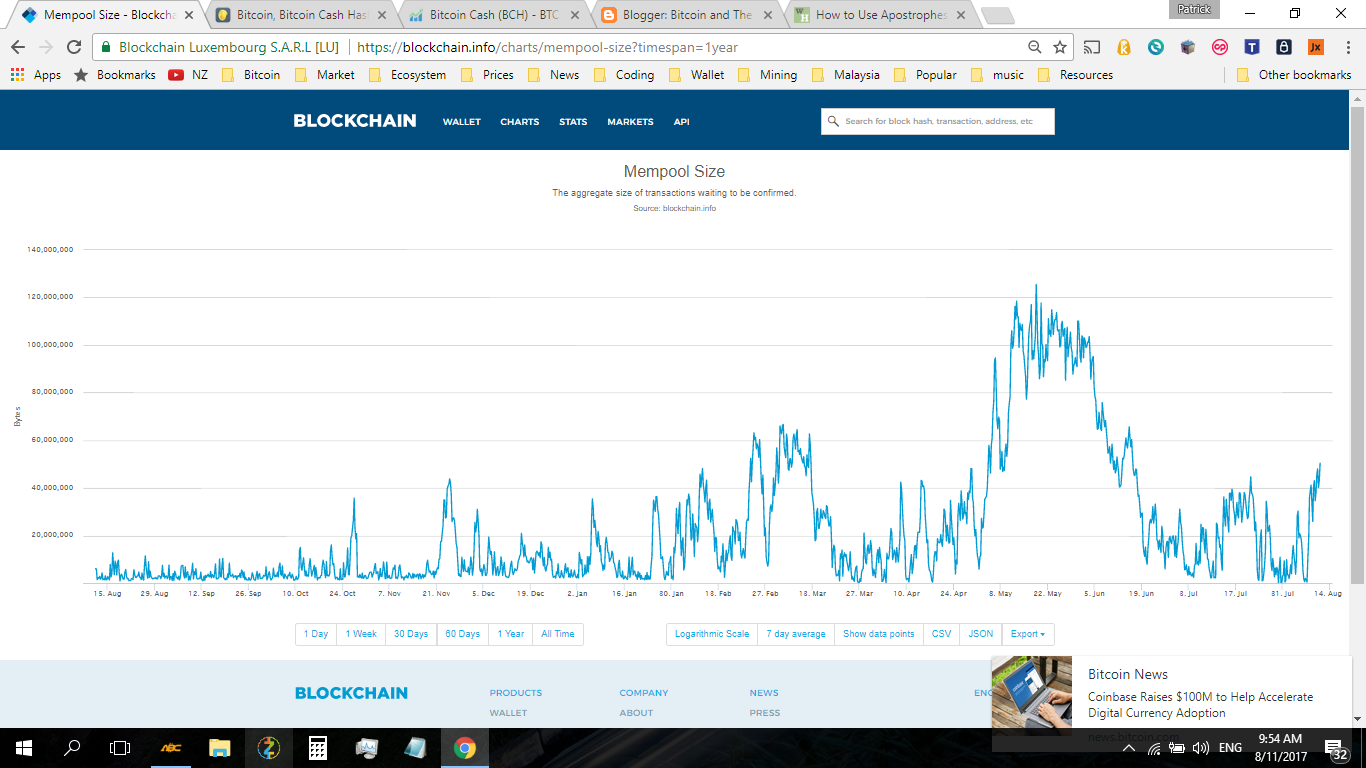Set chart timespan to 1 Day
This screenshot has height=768, width=1366.
316,634
